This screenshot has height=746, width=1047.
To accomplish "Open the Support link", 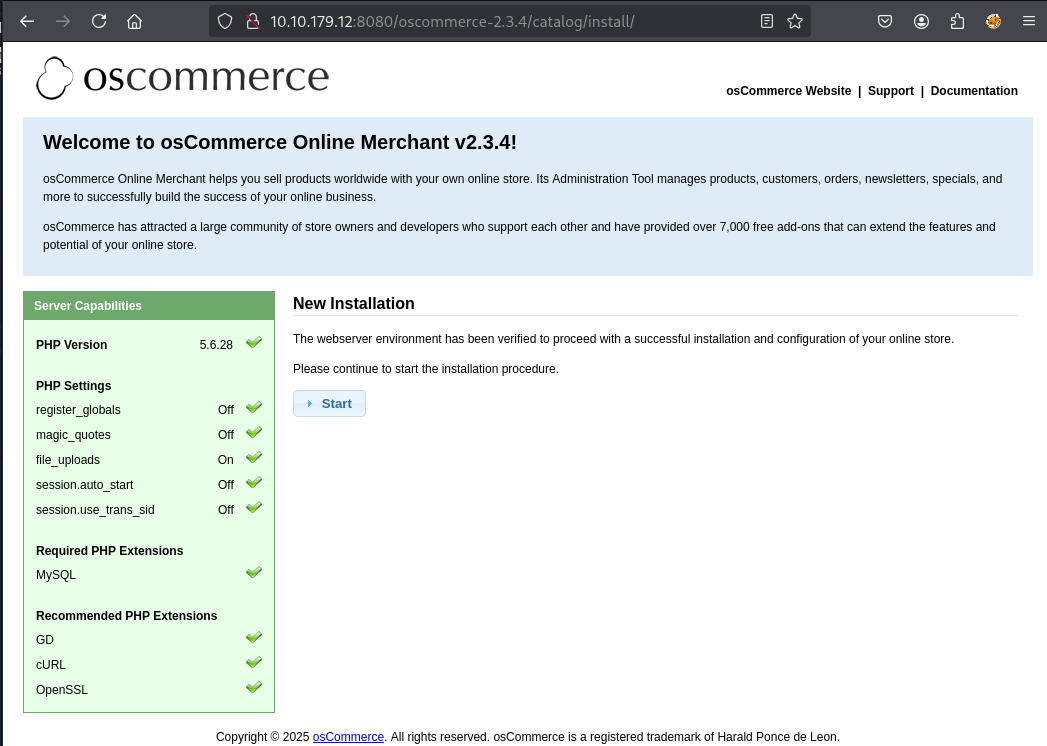I will [x=890, y=91].
